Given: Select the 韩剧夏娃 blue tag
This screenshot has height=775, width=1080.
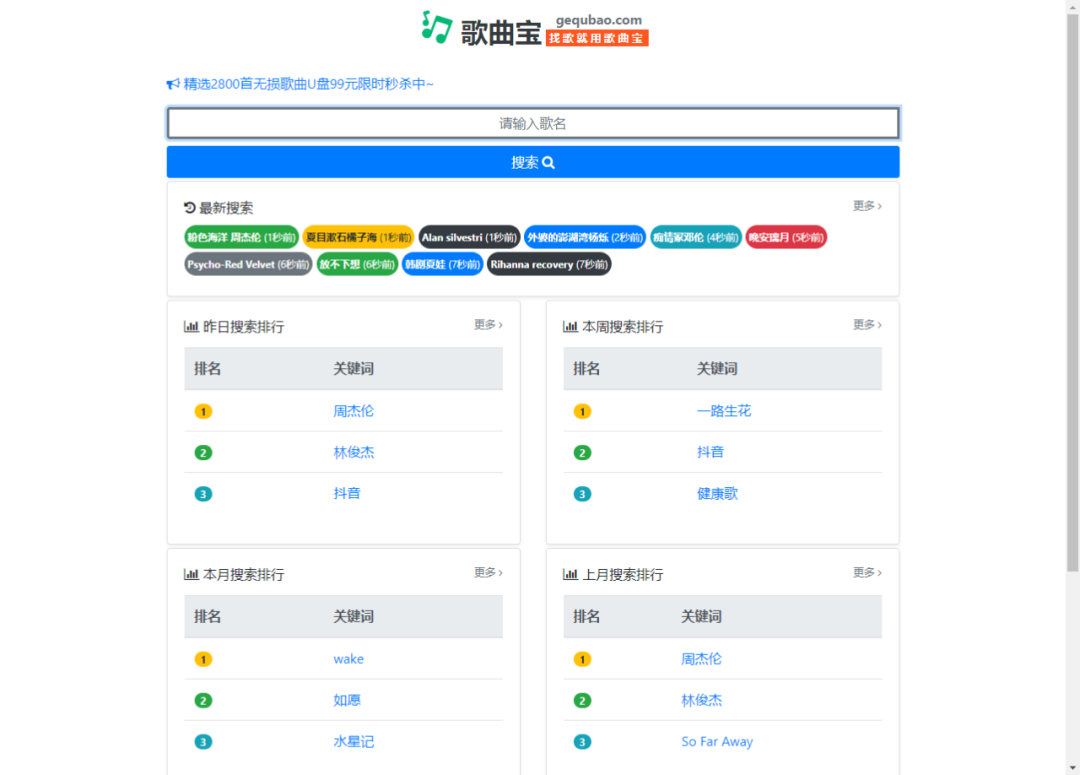Looking at the screenshot, I should 442,265.
